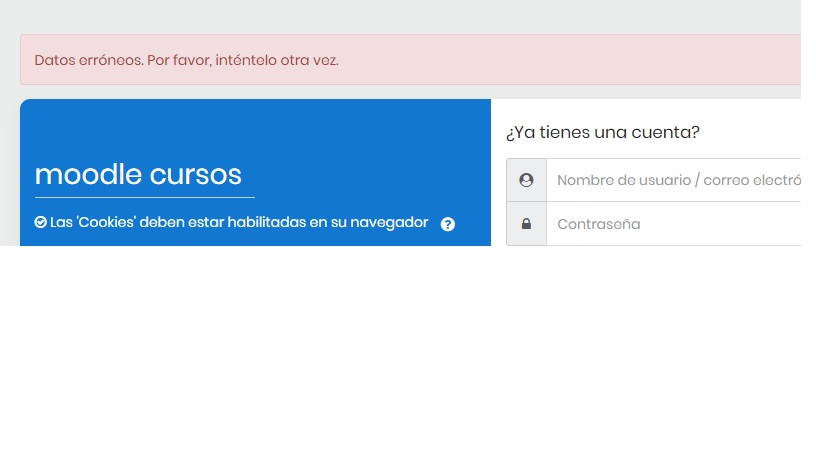Viewport: 816px width, 460px height.
Task: Click the 'moodle cursos' site title
Action: click(138, 174)
